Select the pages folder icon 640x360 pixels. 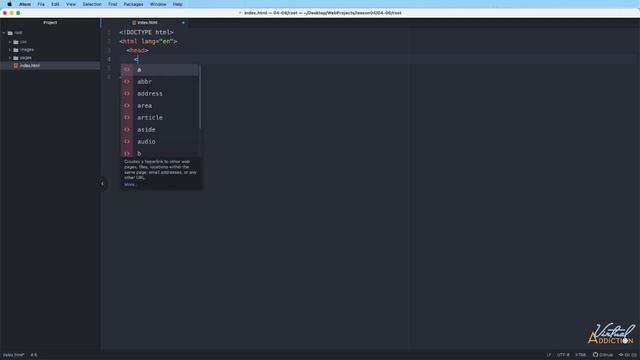[x=16, y=58]
